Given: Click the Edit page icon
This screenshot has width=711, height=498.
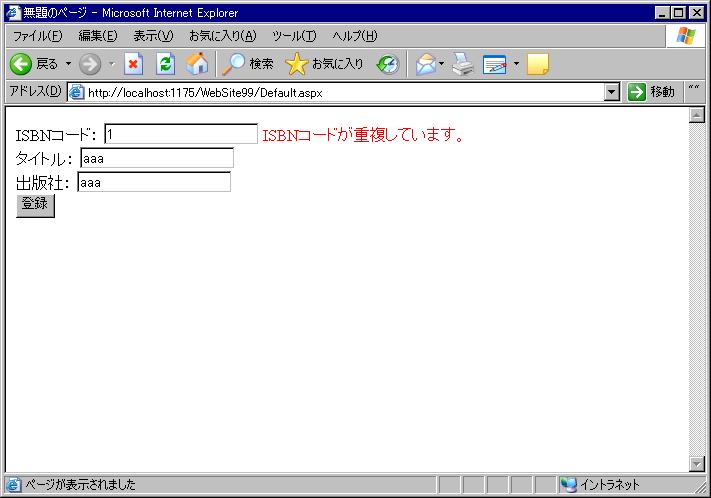Looking at the screenshot, I should coord(495,64).
